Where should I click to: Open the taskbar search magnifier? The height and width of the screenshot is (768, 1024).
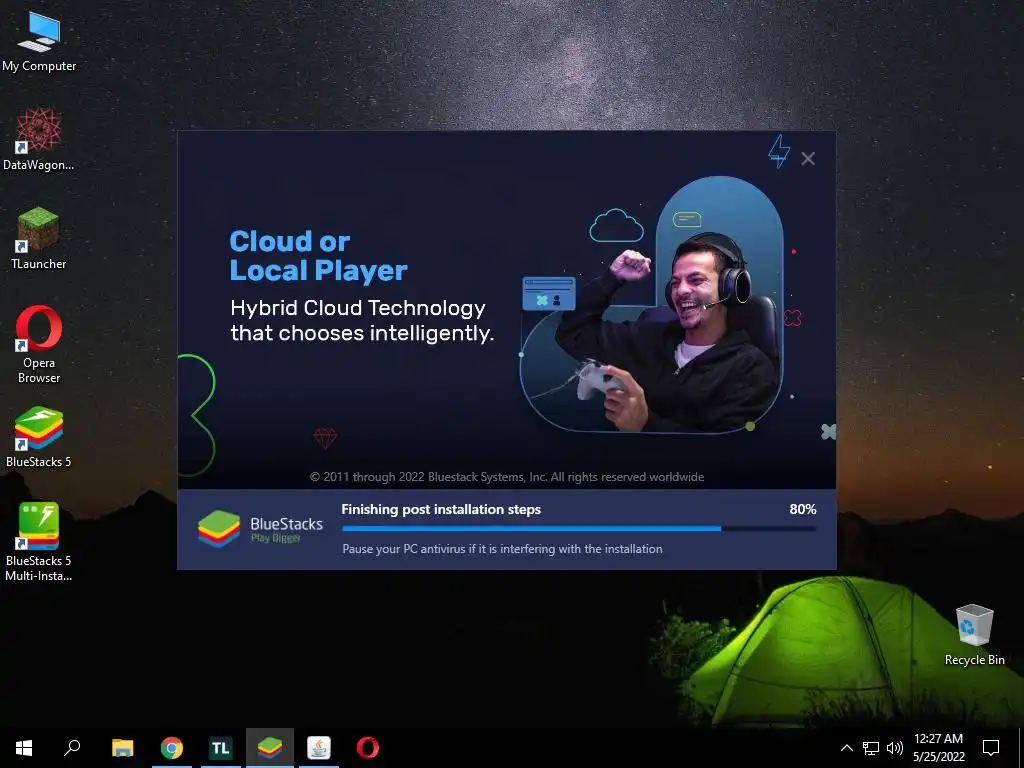click(x=72, y=748)
